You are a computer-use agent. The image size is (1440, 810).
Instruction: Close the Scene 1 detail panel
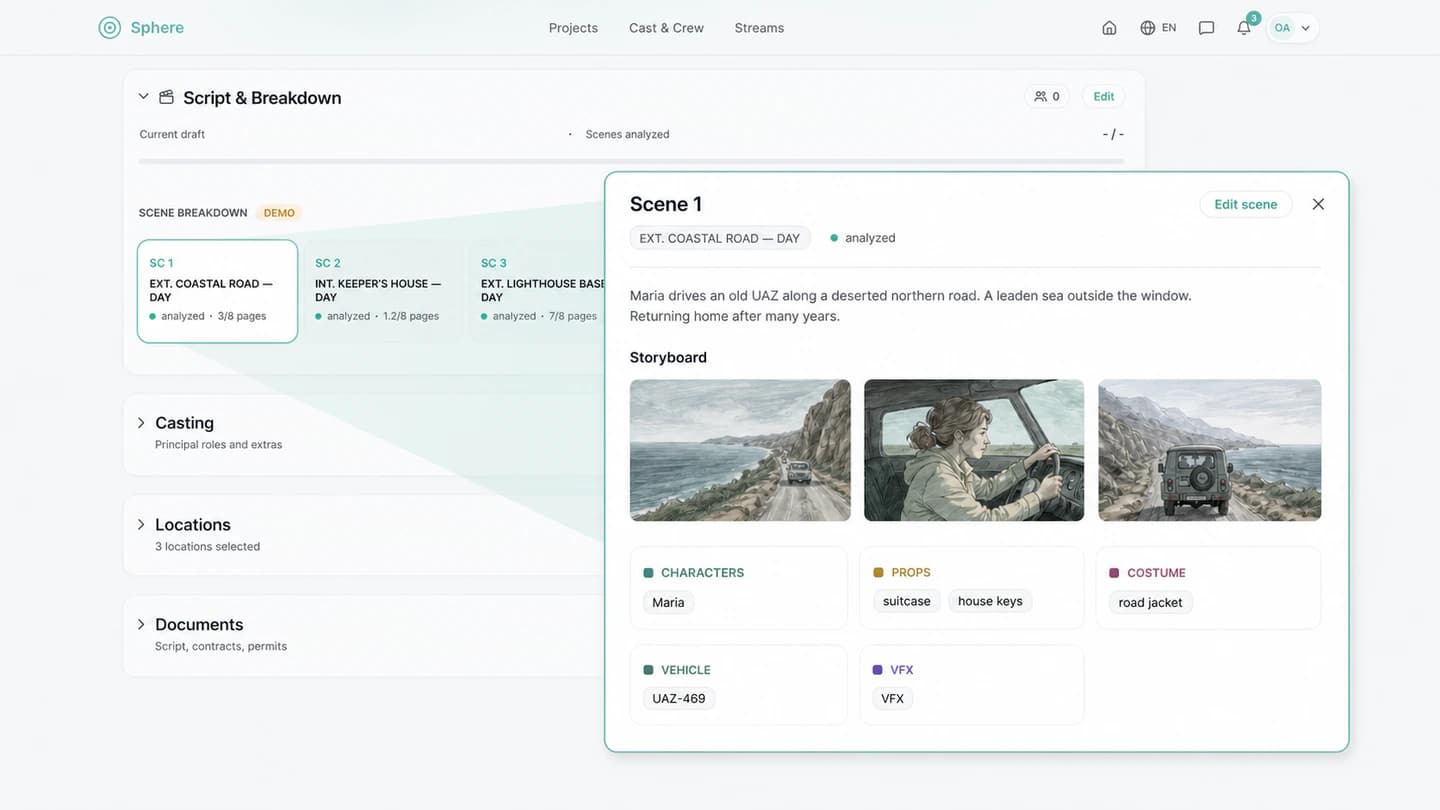tap(1318, 204)
